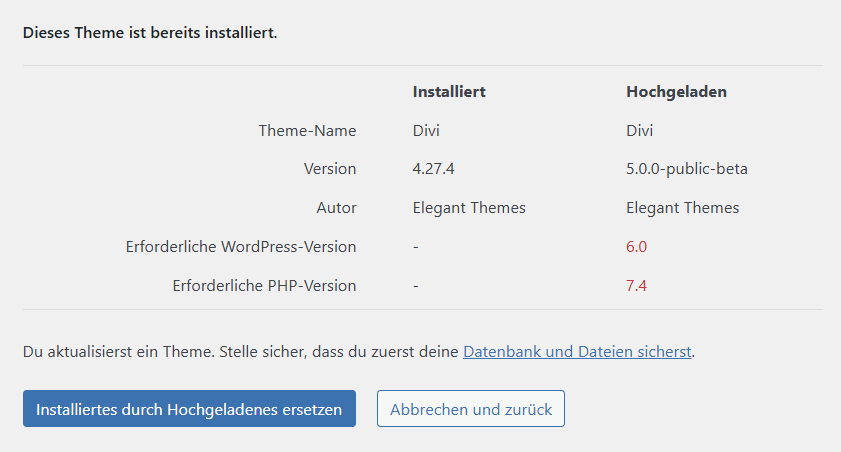Viewport: 841px width, 452px height.
Task: Click the red required PHP version 7.4
Action: (636, 286)
